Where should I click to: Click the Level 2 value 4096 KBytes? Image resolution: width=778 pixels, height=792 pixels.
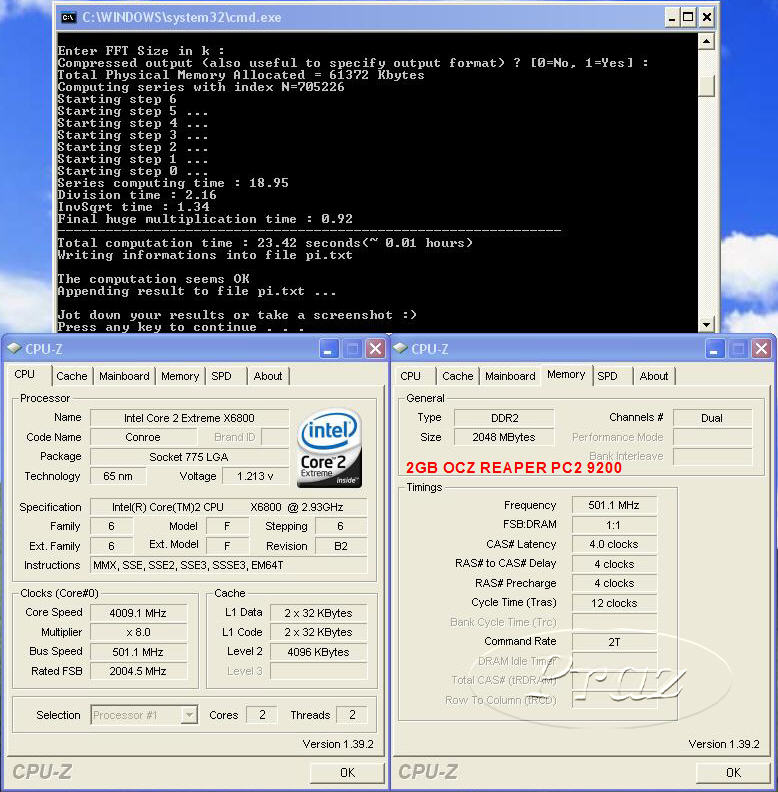(318, 652)
